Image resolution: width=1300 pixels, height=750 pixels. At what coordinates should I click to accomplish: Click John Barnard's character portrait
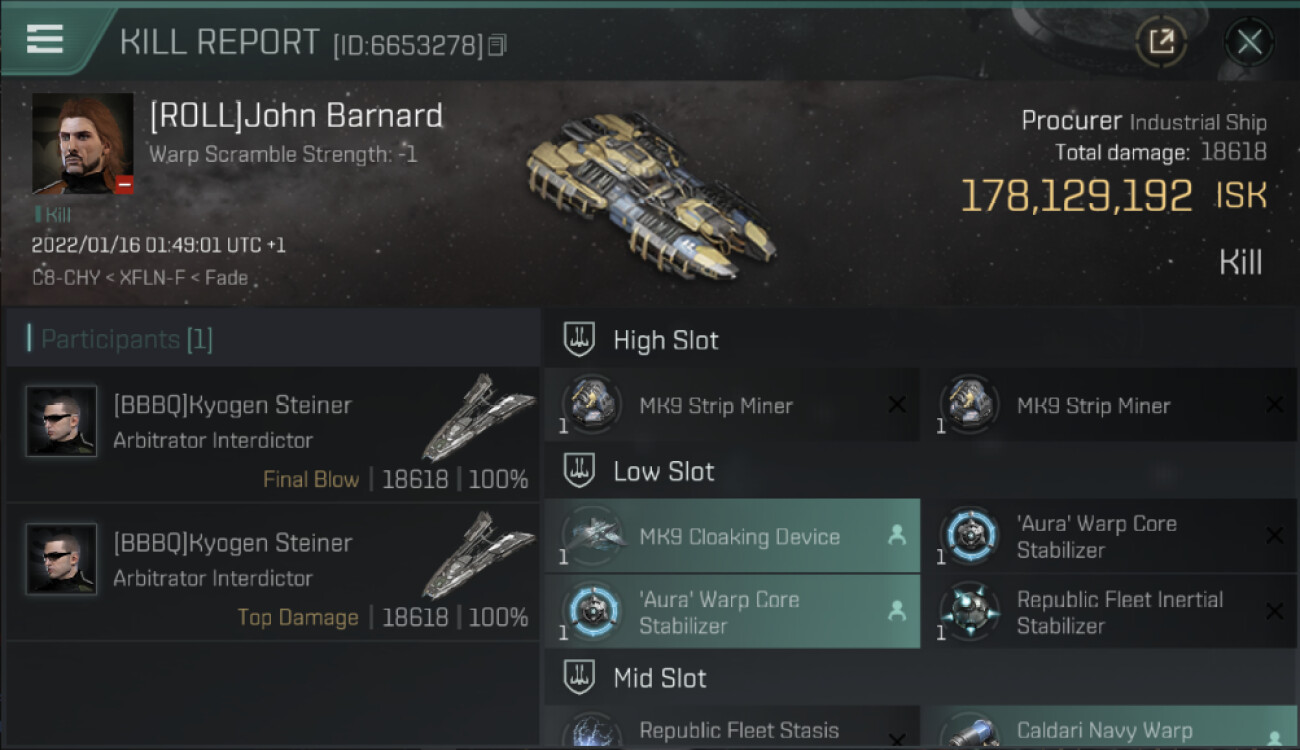point(82,144)
